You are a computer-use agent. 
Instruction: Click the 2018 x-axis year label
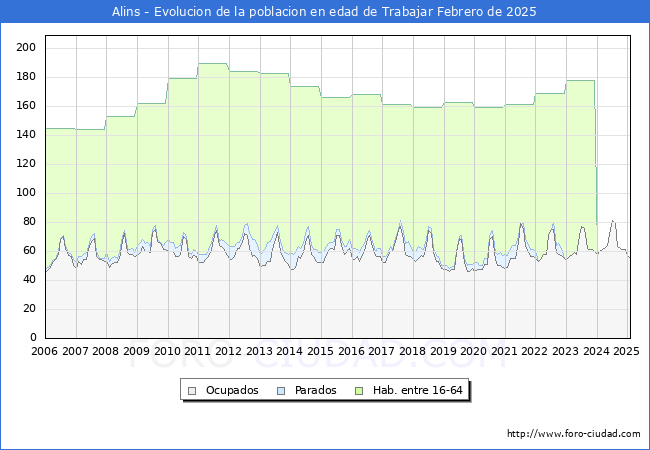tap(413, 351)
